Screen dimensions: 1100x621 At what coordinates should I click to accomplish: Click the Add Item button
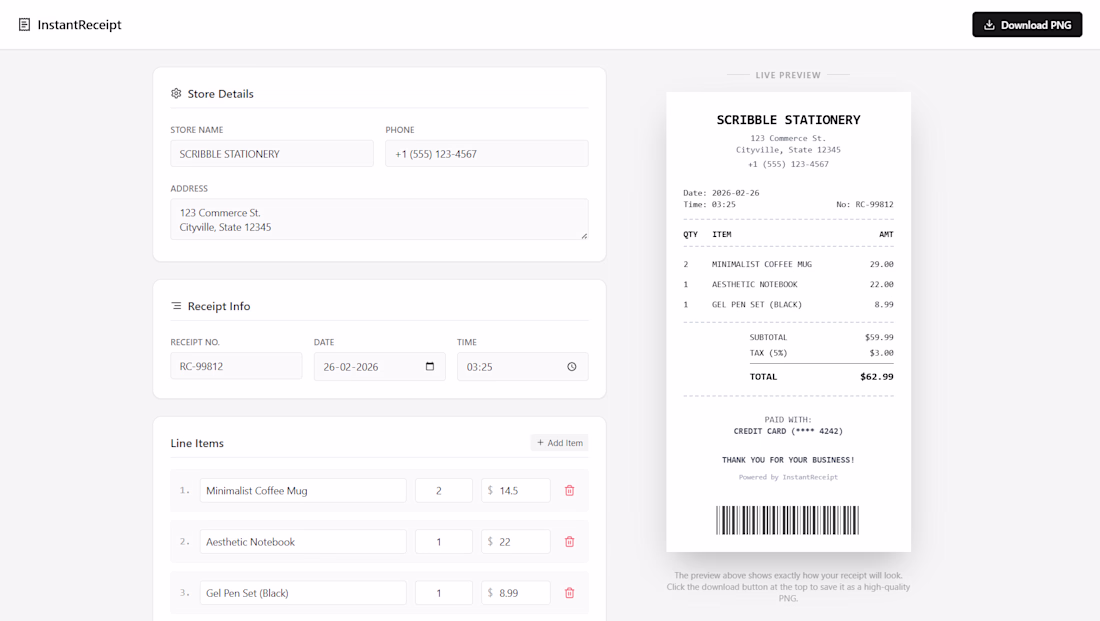(559, 443)
